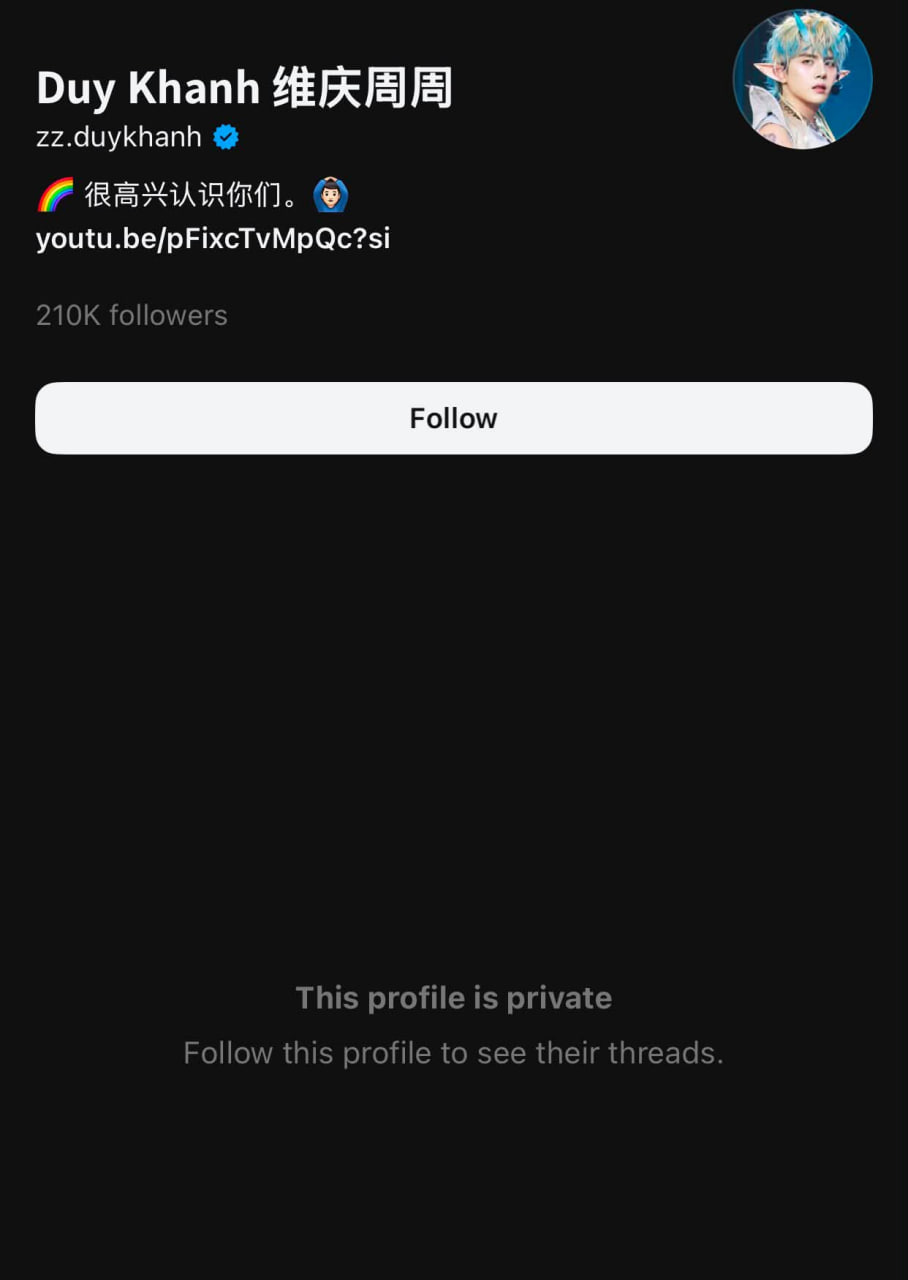
Task: View the 210K followers list
Action: (x=132, y=315)
